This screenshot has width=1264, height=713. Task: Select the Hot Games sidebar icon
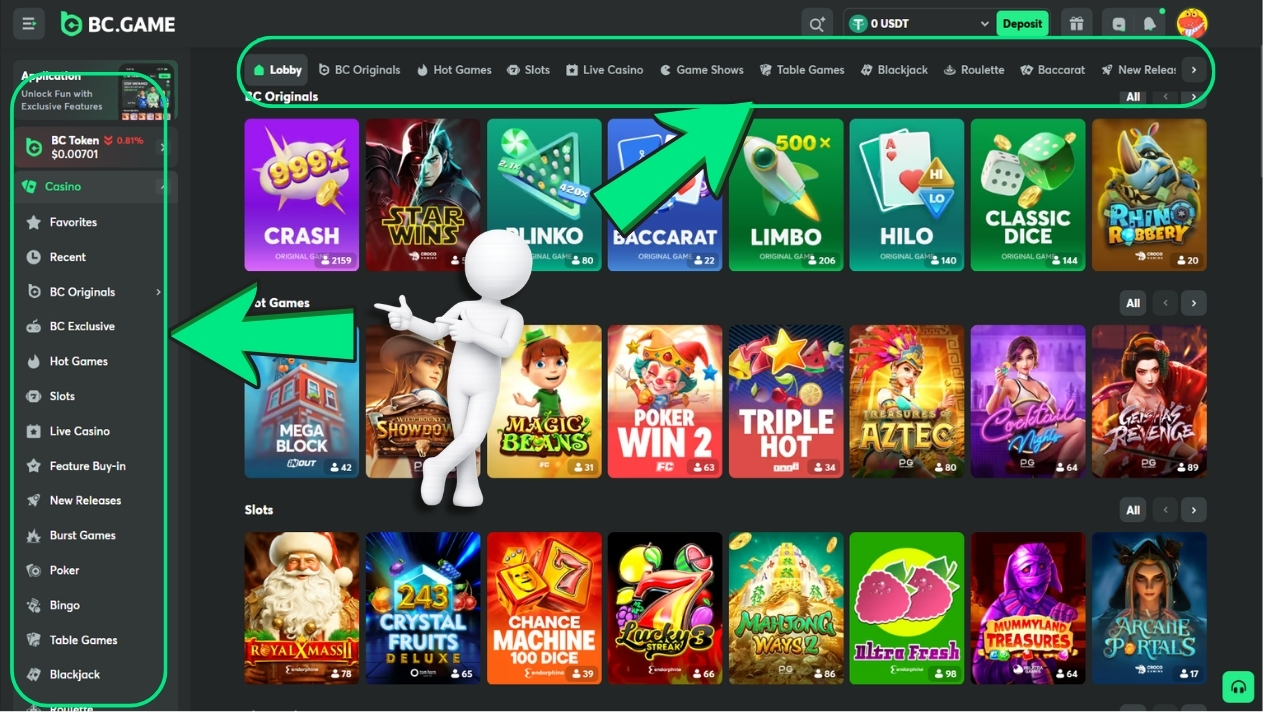click(34, 361)
